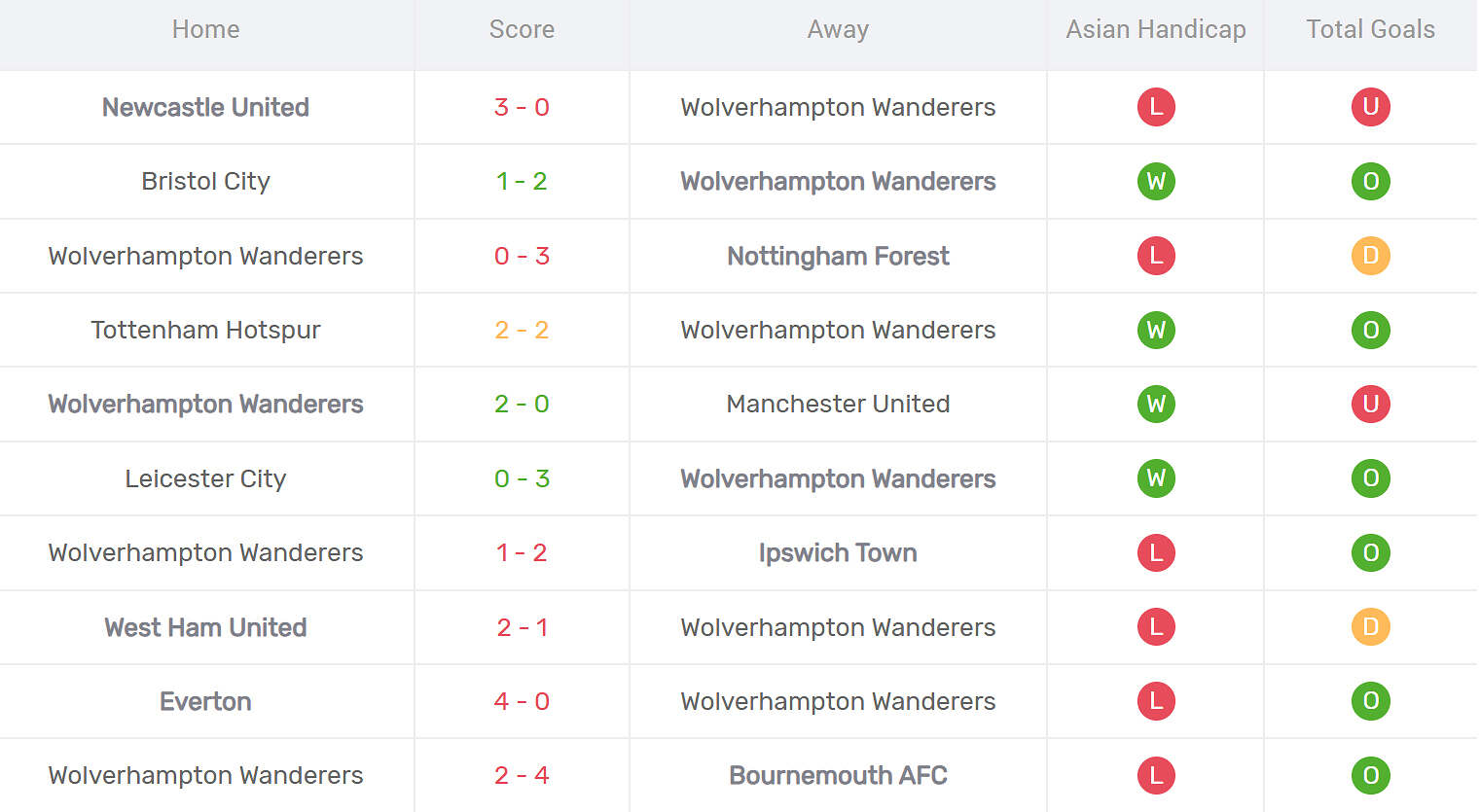Click the W handicap badge in Bristol City row
This screenshot has height=812, width=1480.
[1156, 181]
